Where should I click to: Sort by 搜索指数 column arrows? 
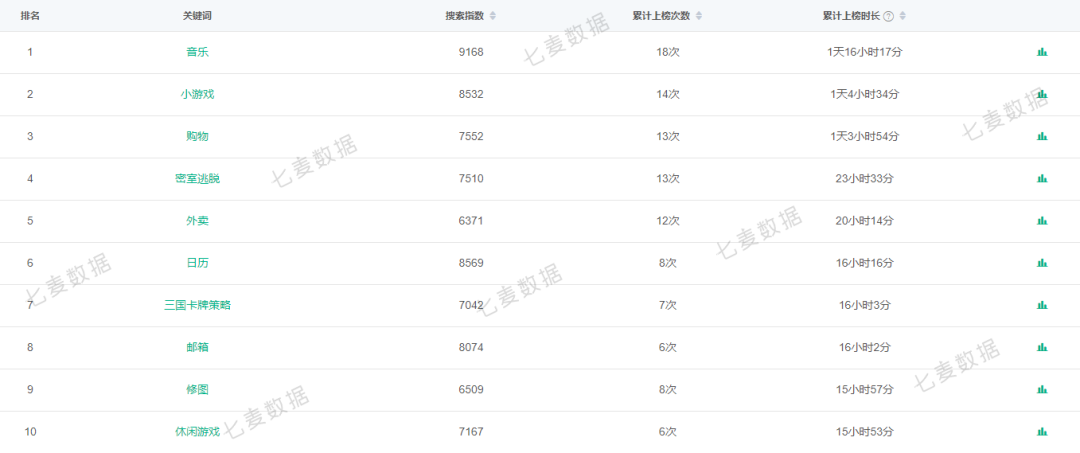tap(492, 16)
